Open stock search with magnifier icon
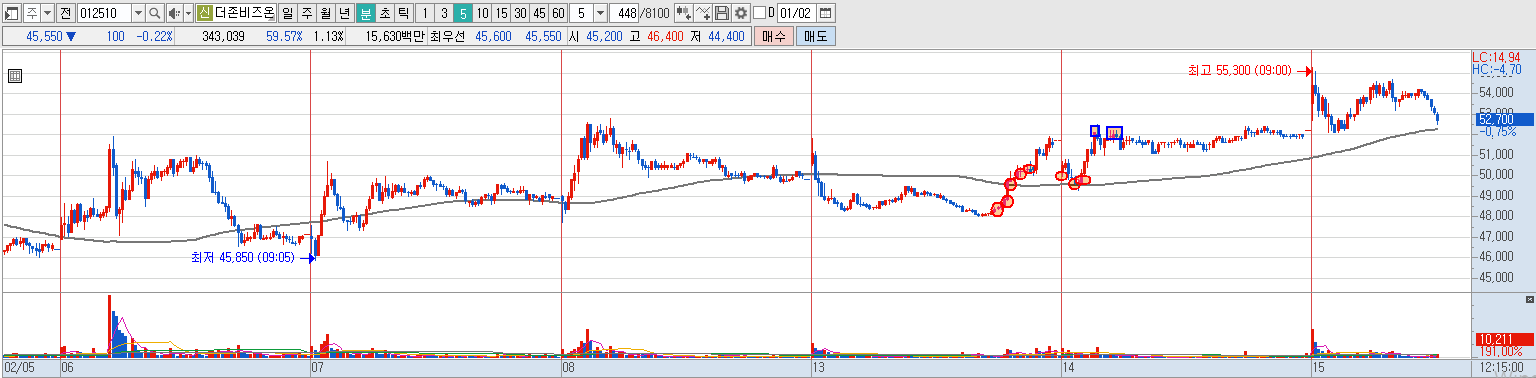Image resolution: width=1536 pixels, height=378 pixels. pyautogui.click(x=155, y=13)
